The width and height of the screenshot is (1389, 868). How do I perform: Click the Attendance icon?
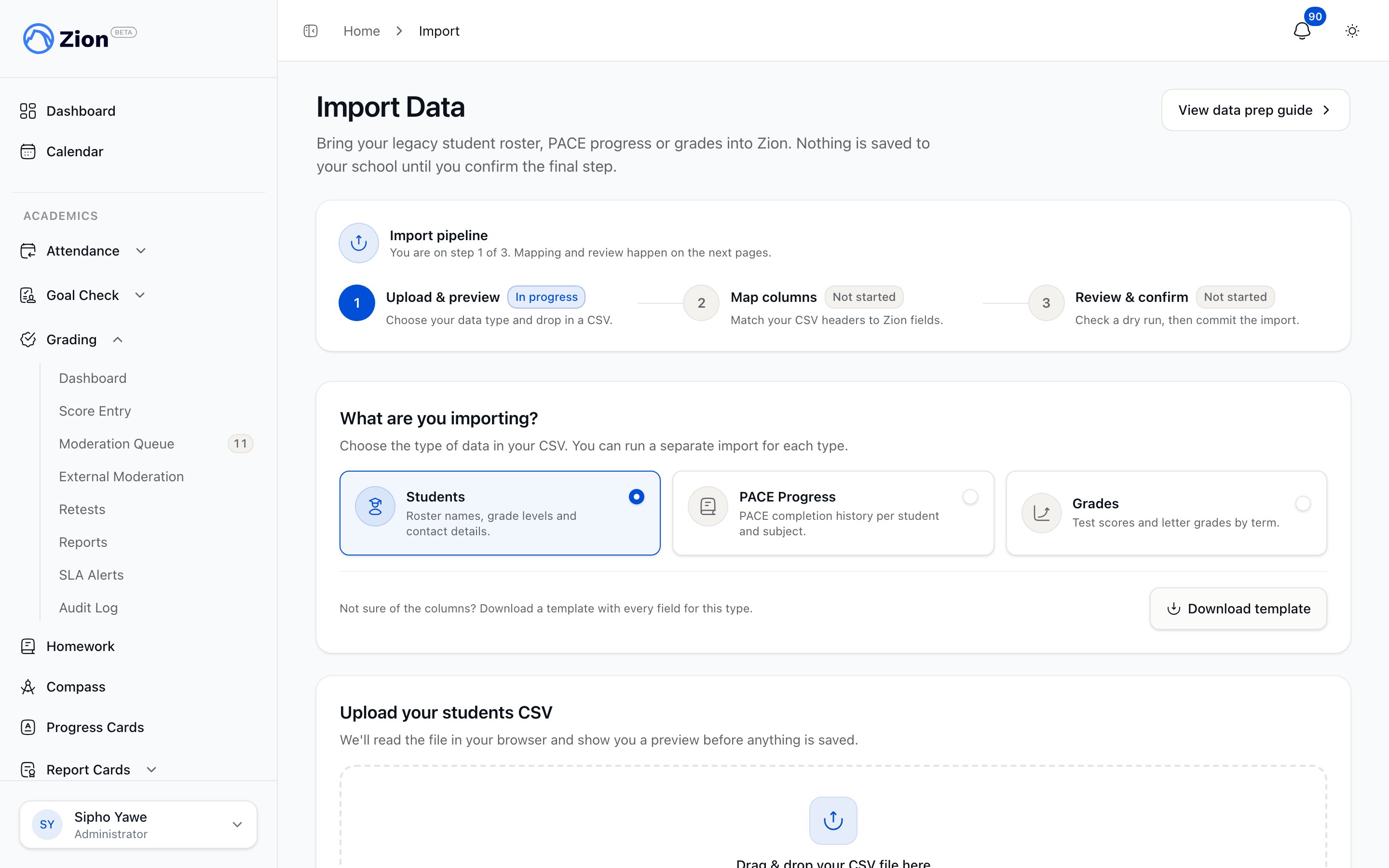27,251
